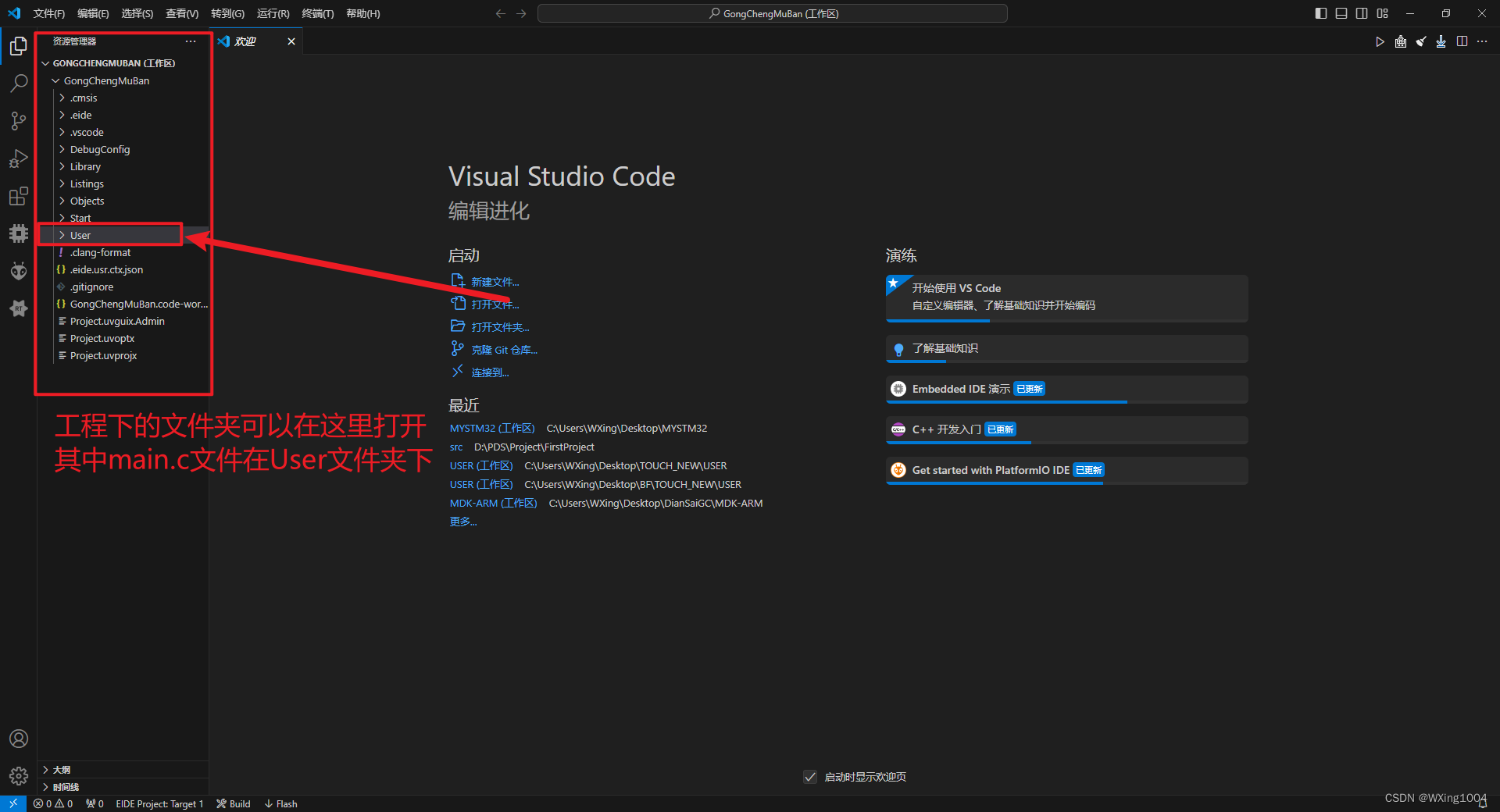The height and width of the screenshot is (812, 1500).
Task: Click the Build button in status bar
Action: [233, 803]
